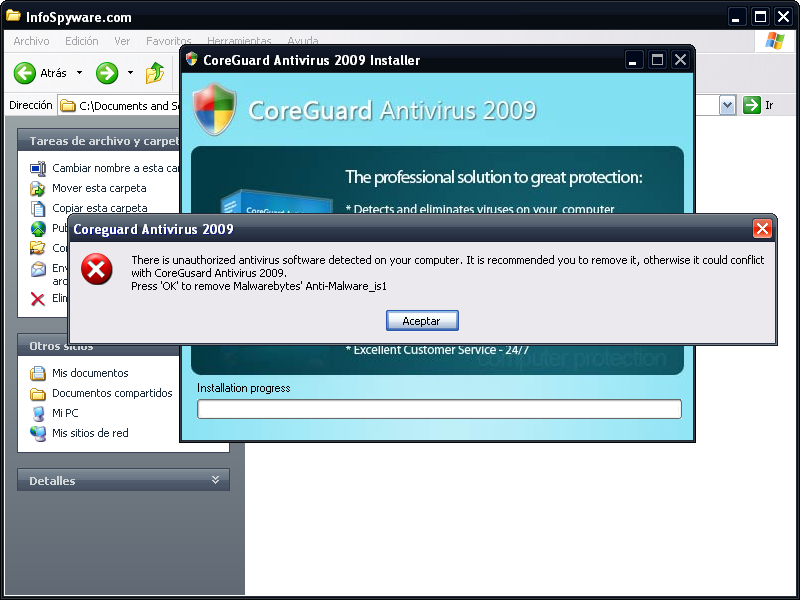Click the red error icon in the dialog
Image resolution: width=800 pixels, height=600 pixels.
[96, 269]
